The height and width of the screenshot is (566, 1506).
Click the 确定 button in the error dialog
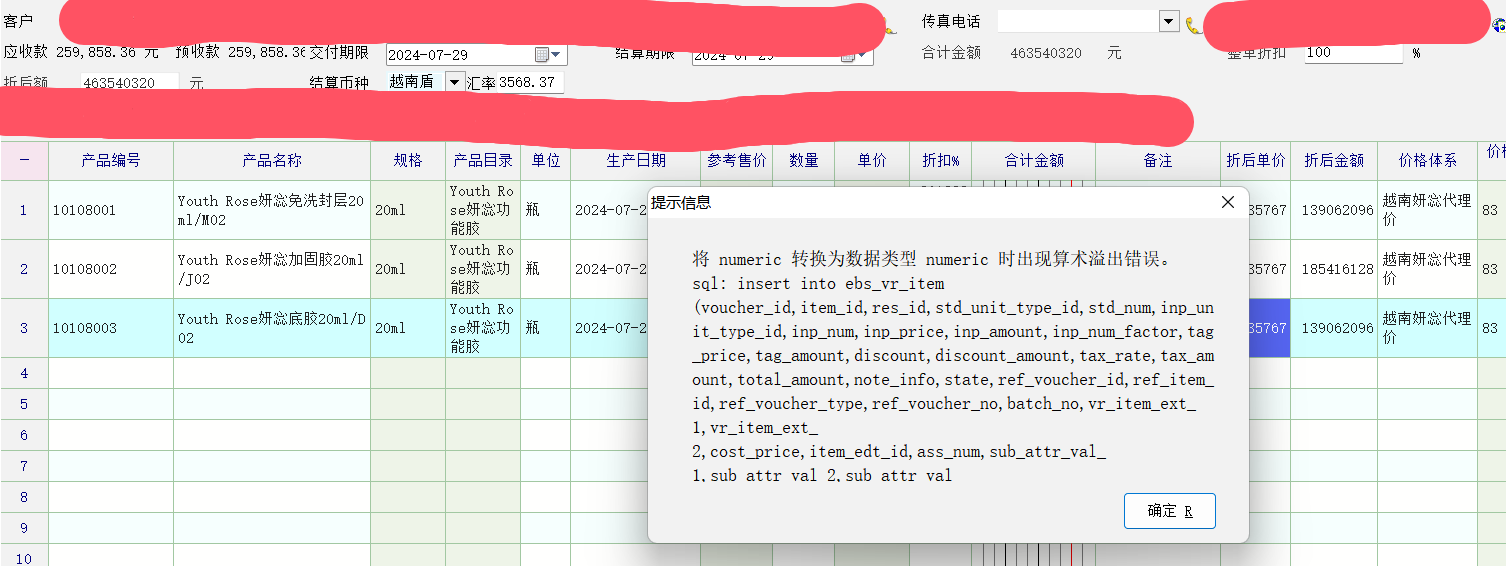click(x=1169, y=511)
